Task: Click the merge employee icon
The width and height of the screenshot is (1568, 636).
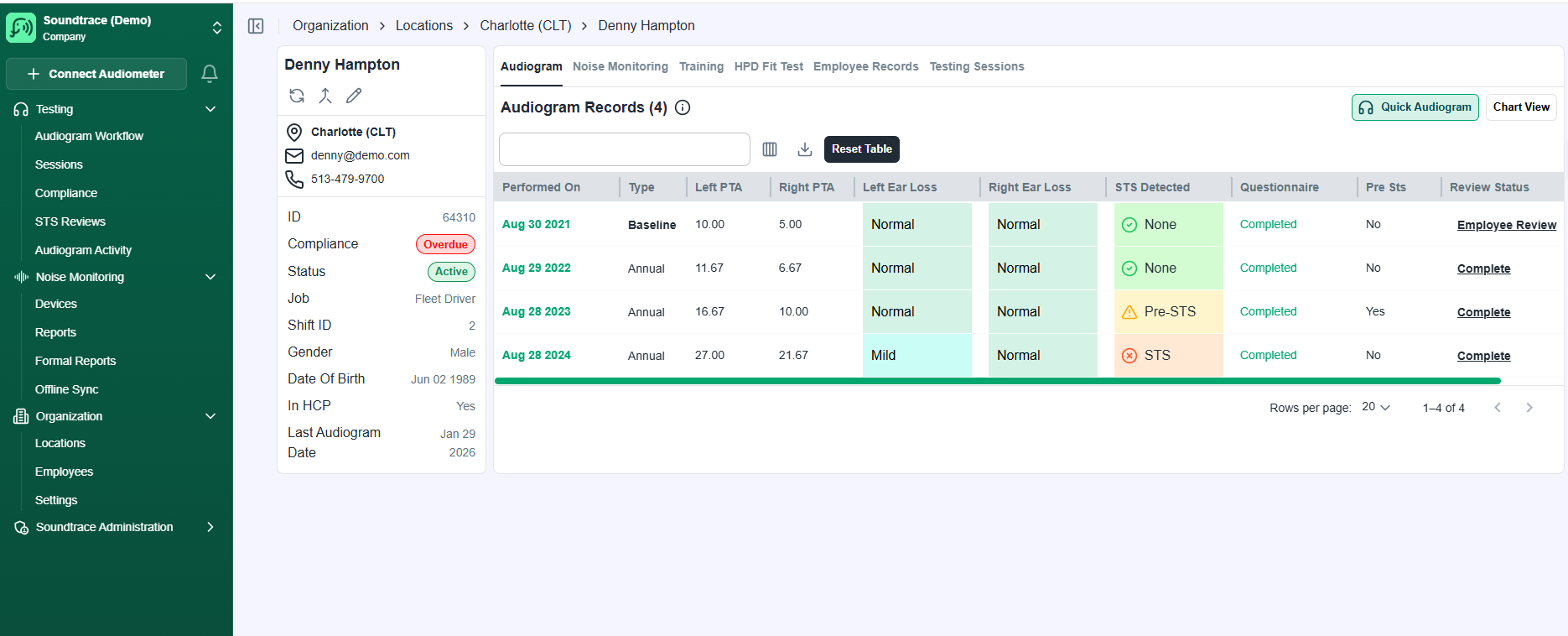Action: pyautogui.click(x=325, y=96)
